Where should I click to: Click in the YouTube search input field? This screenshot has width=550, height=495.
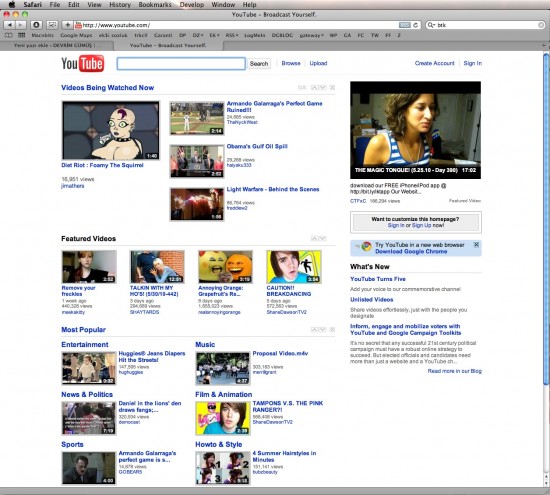pos(181,63)
